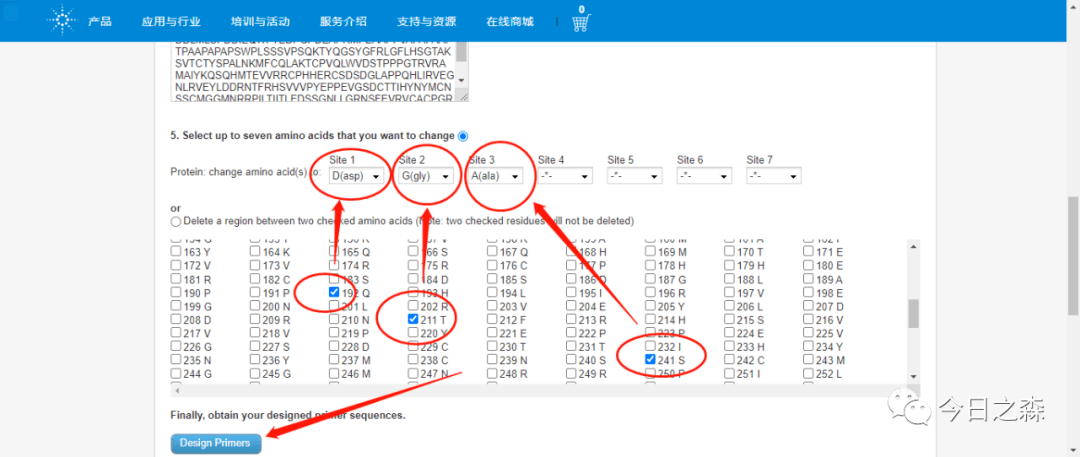
Task: Open the 培训与活动 menu
Action: [260, 21]
